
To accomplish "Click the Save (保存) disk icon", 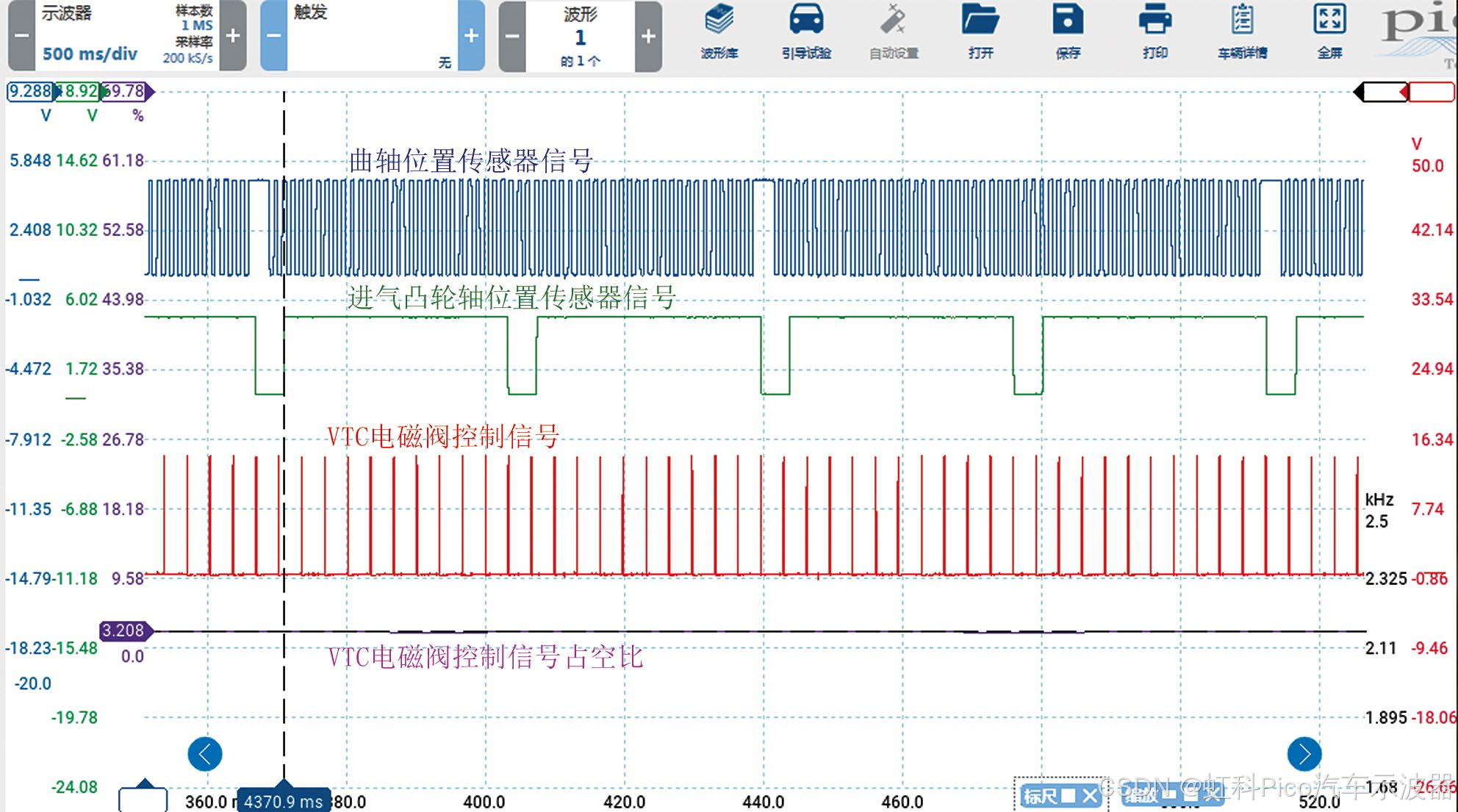I will pos(1068,22).
